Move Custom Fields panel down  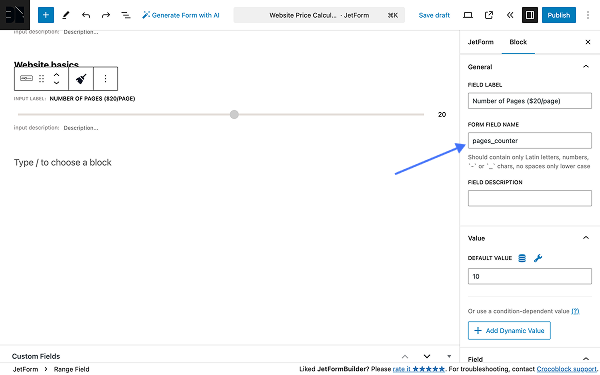click(x=427, y=356)
